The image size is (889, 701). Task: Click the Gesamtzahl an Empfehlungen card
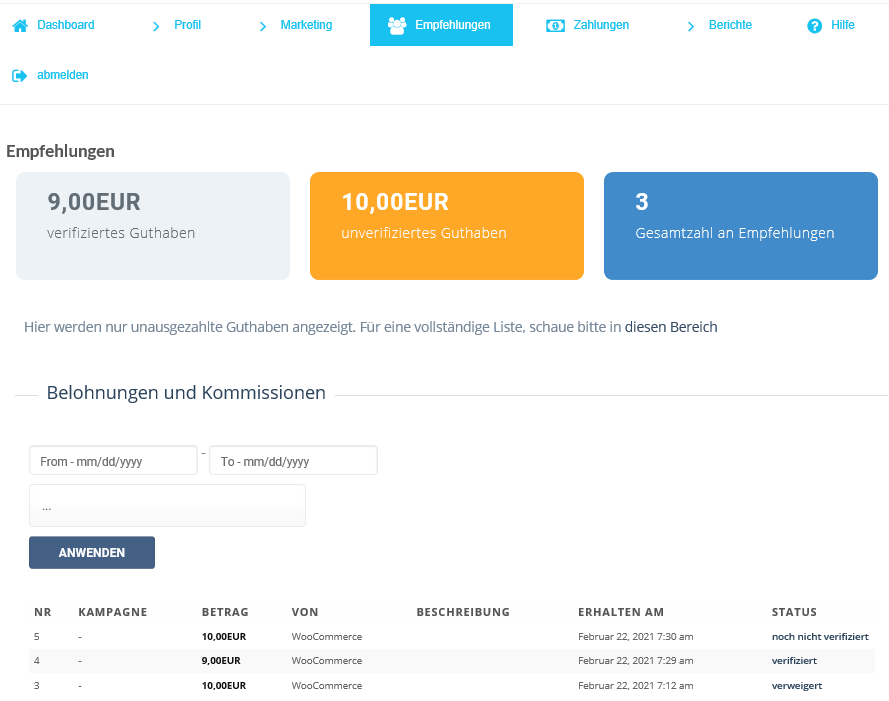pyautogui.click(x=740, y=226)
